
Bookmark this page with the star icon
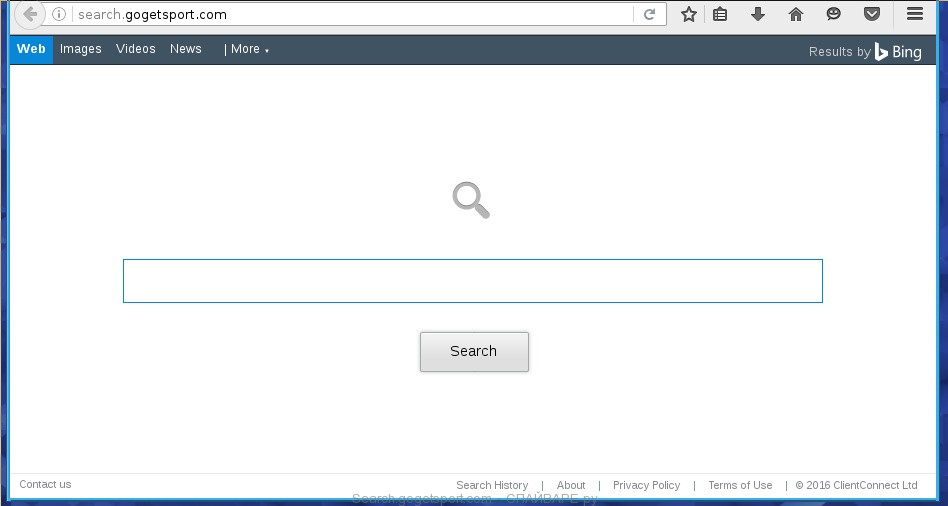[688, 14]
